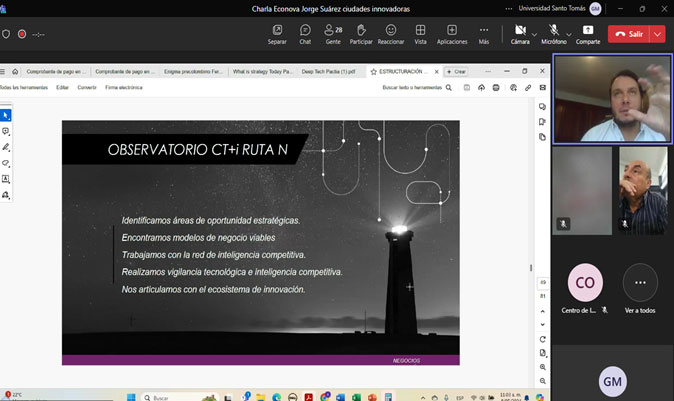
Task: Toggle the Cámara on or off
Action: pyautogui.click(x=519, y=32)
